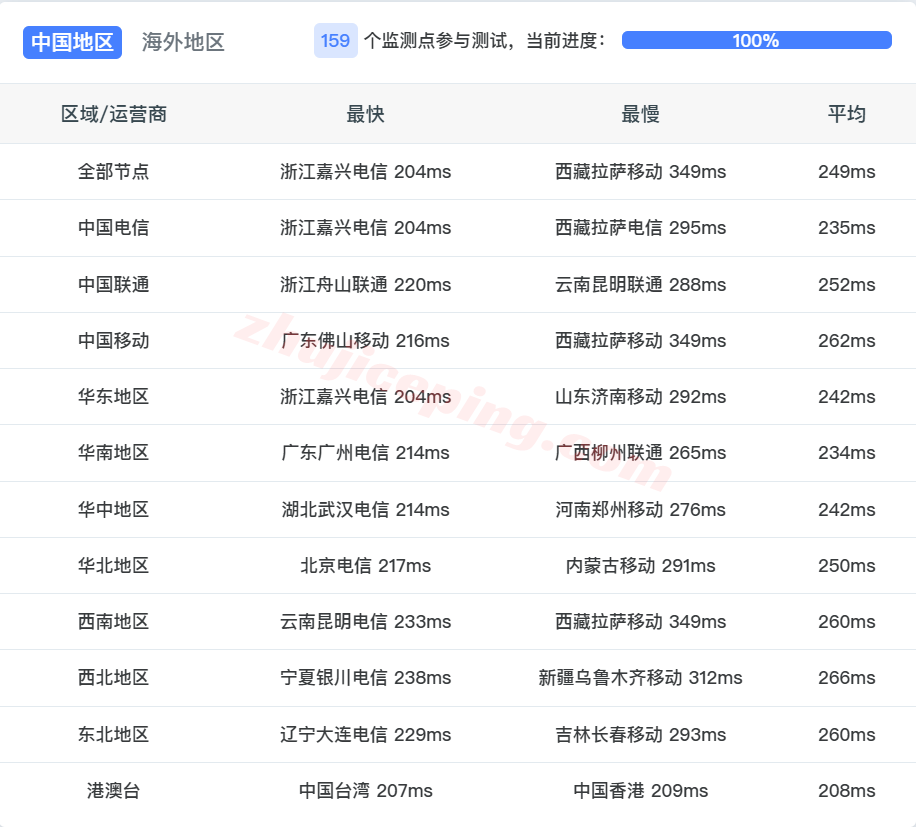The width and height of the screenshot is (916, 827).
Task: Click the 平均 column header
Action: [x=849, y=114]
